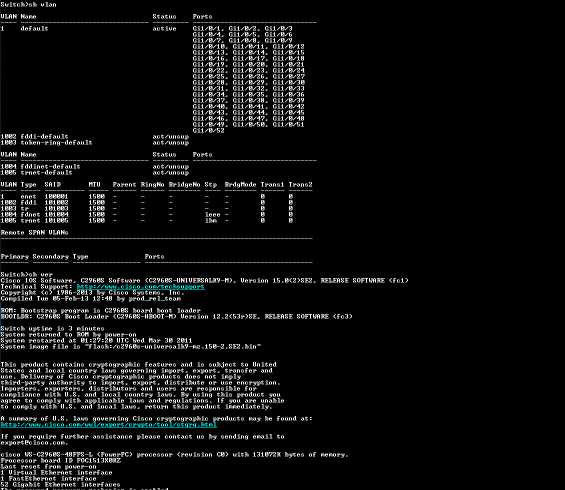Click the 'System image file is' line
Screen dimensions: 565x490
click(131, 347)
